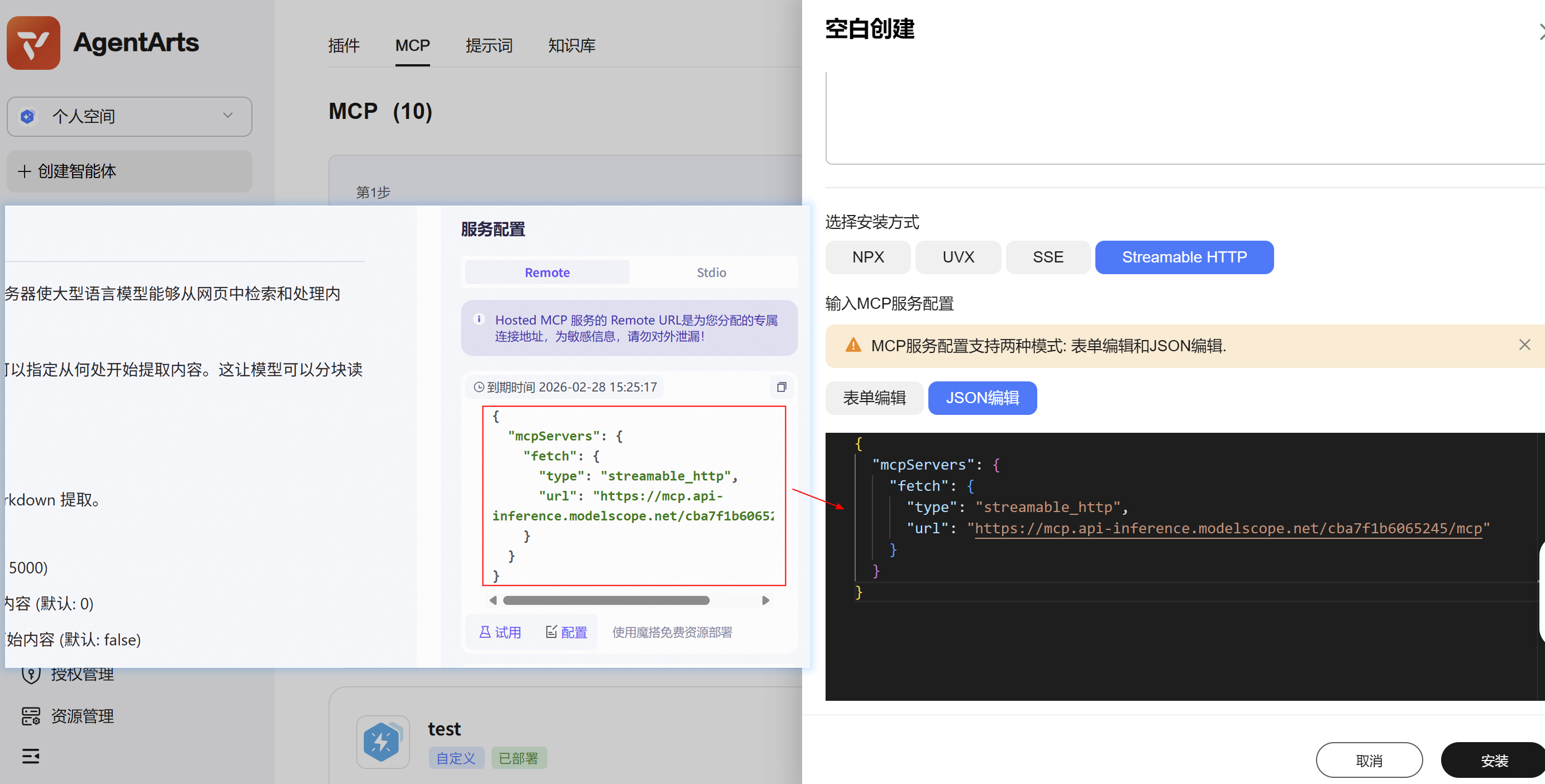1545x784 pixels.
Task: Click the 自定义 tag on test card
Action: tap(456, 758)
